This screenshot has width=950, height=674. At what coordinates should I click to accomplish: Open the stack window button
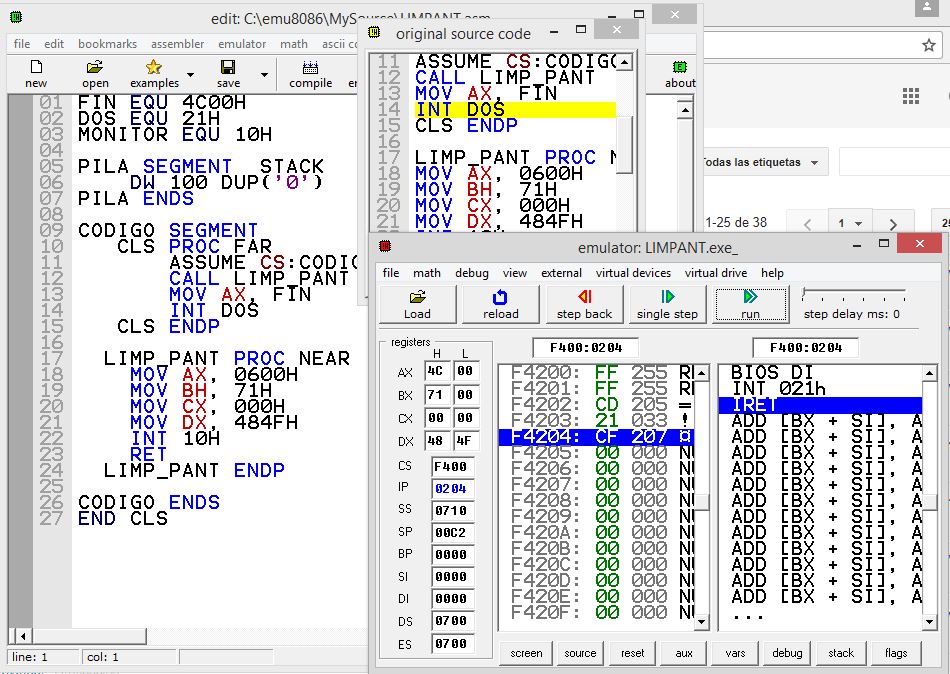(841, 653)
